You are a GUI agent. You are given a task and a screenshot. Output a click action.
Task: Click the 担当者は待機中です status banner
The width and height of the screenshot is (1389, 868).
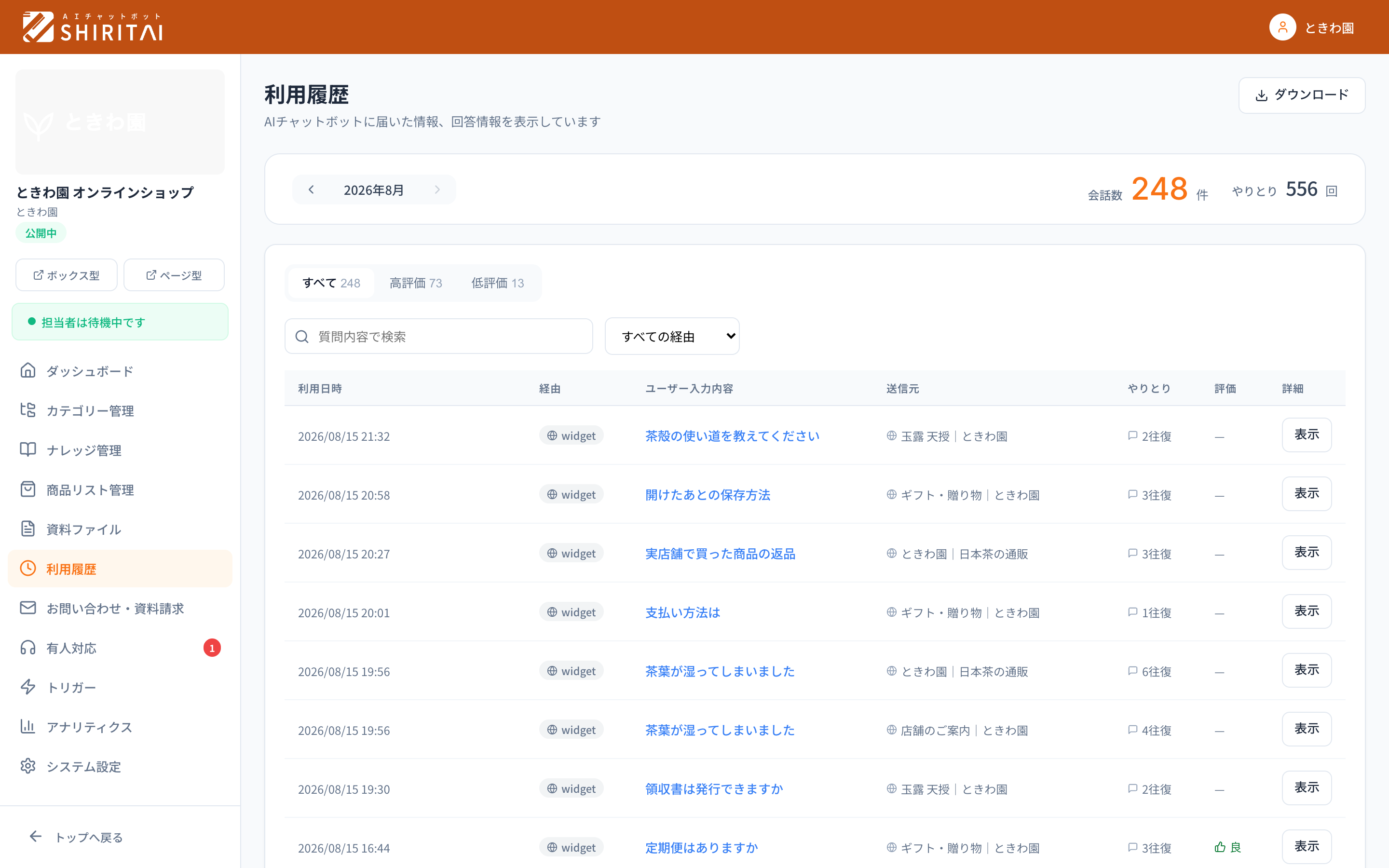coord(120,322)
